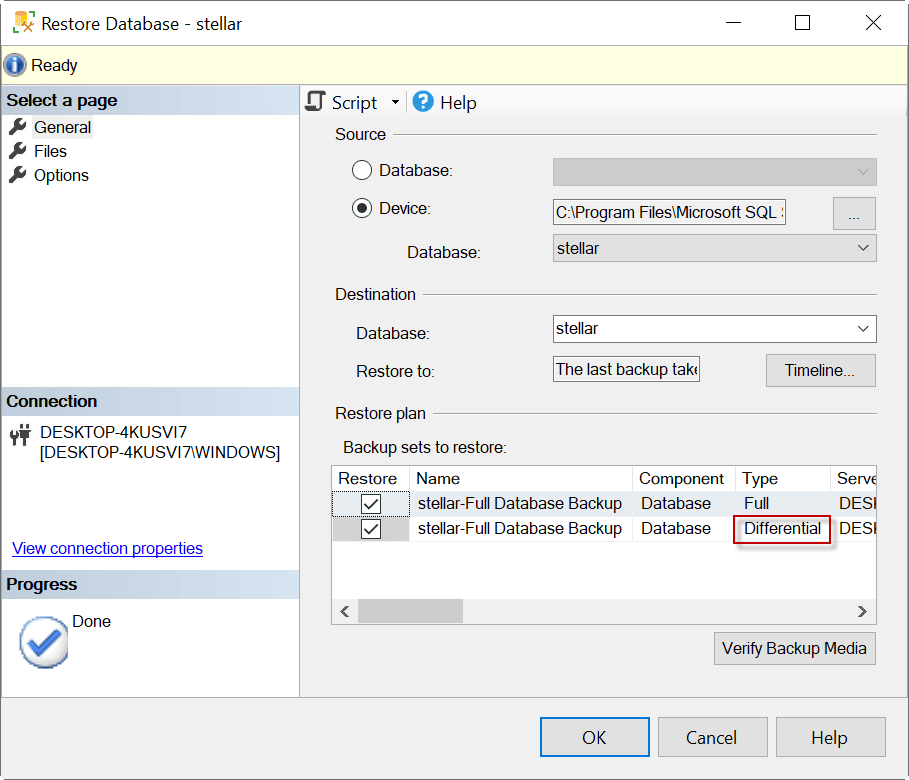Open the Timeline dialog
The height and width of the screenshot is (780, 909).
pos(820,370)
